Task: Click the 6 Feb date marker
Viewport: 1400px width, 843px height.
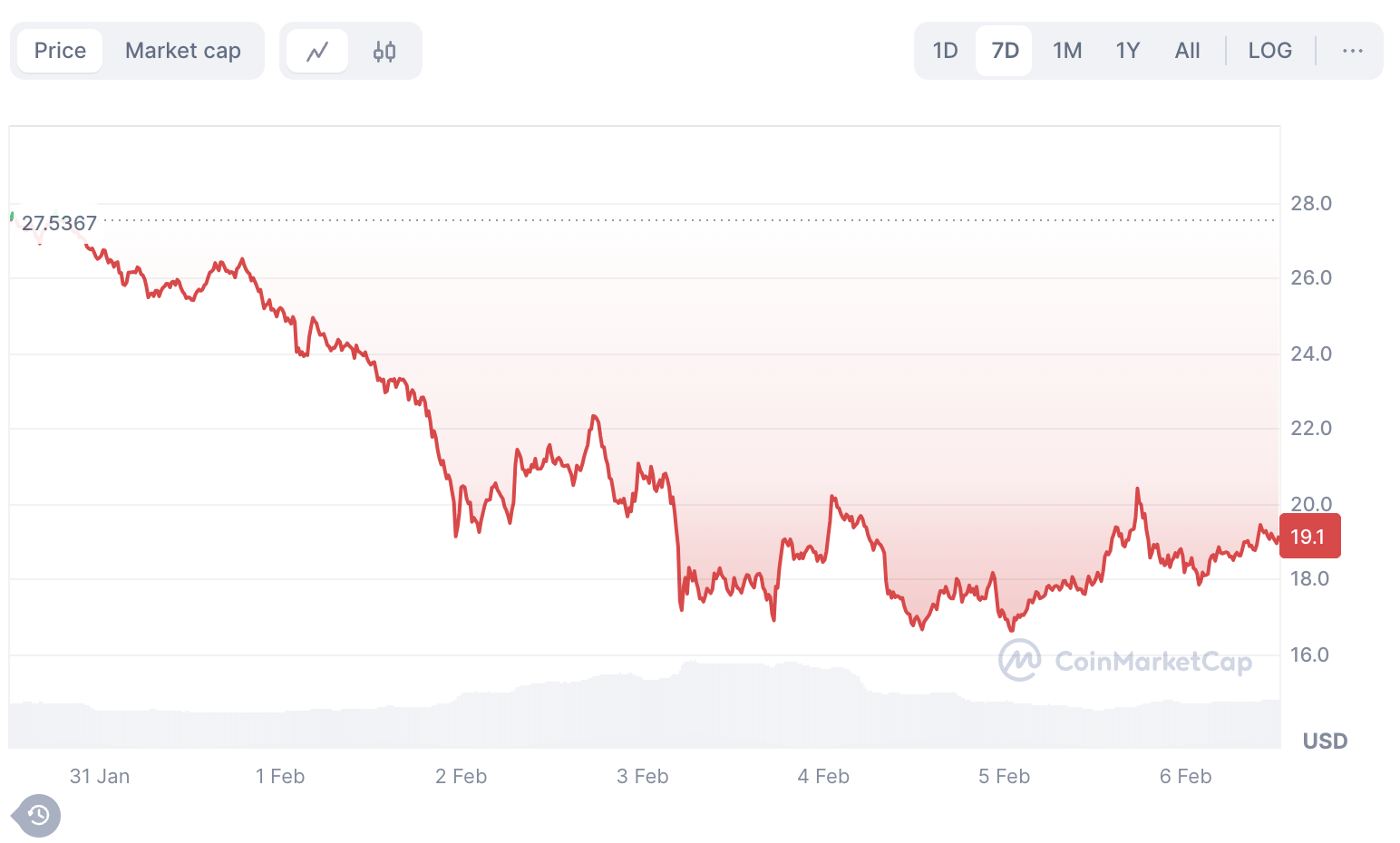Action: tap(1185, 777)
